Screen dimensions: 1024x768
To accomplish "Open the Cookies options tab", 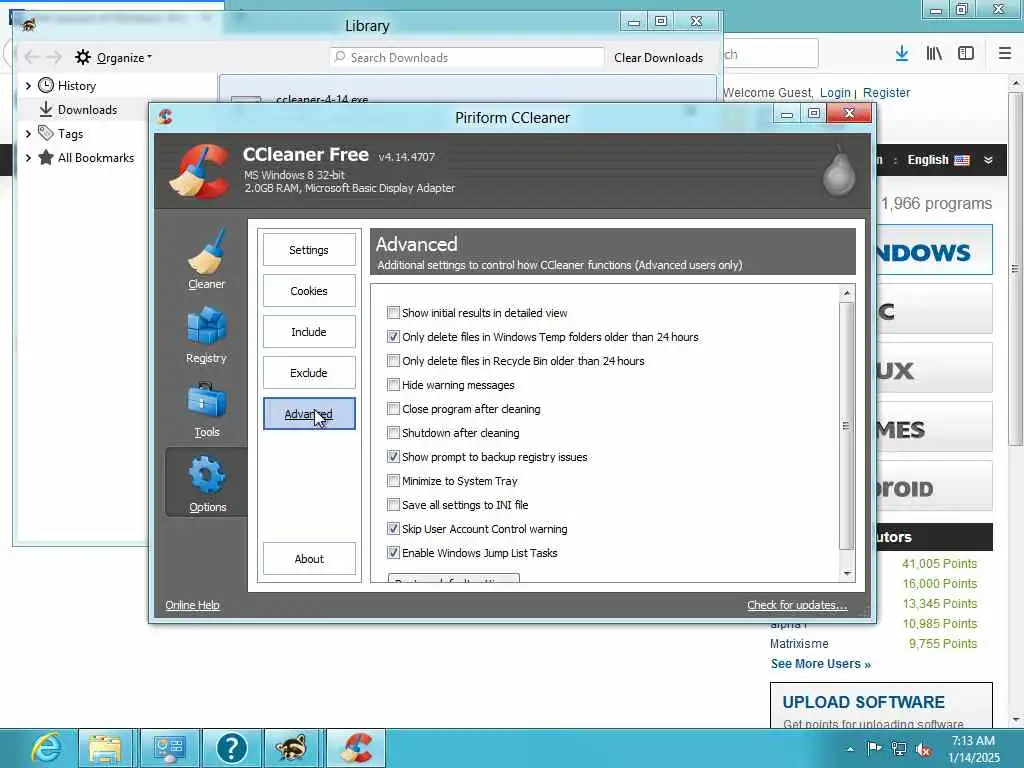I will pos(309,291).
